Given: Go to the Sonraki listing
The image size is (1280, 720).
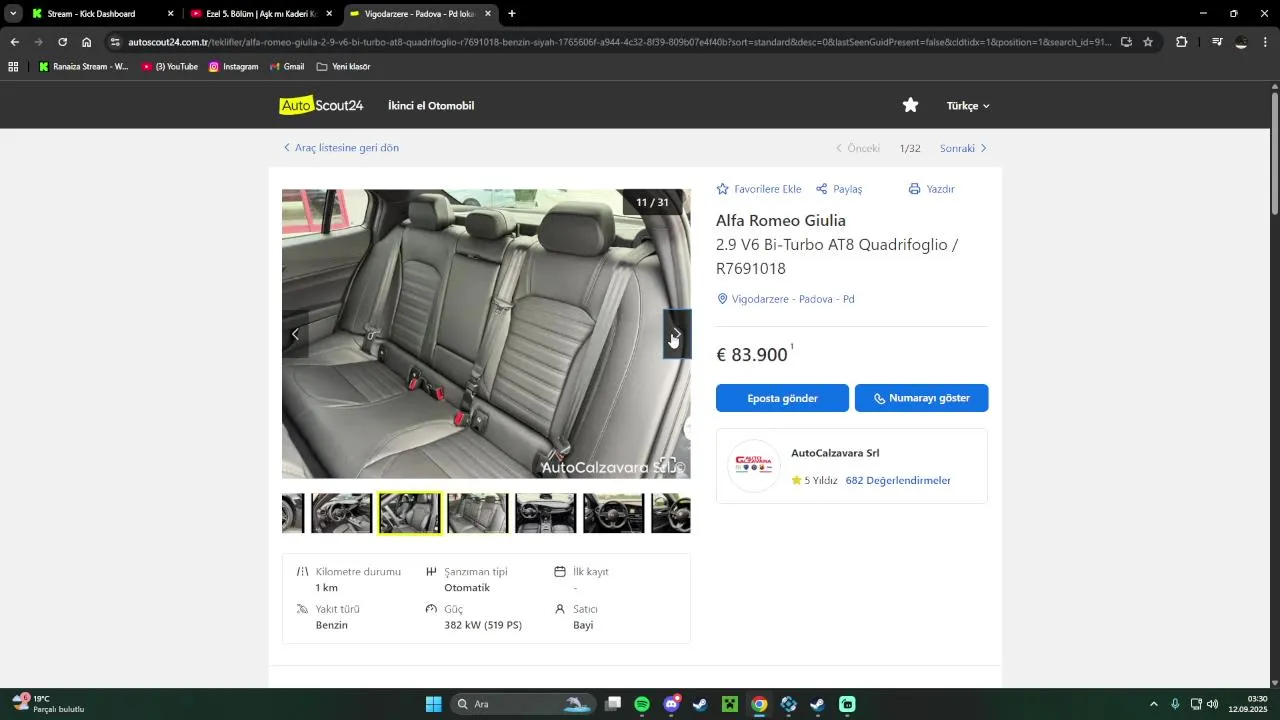Looking at the screenshot, I should [x=963, y=148].
